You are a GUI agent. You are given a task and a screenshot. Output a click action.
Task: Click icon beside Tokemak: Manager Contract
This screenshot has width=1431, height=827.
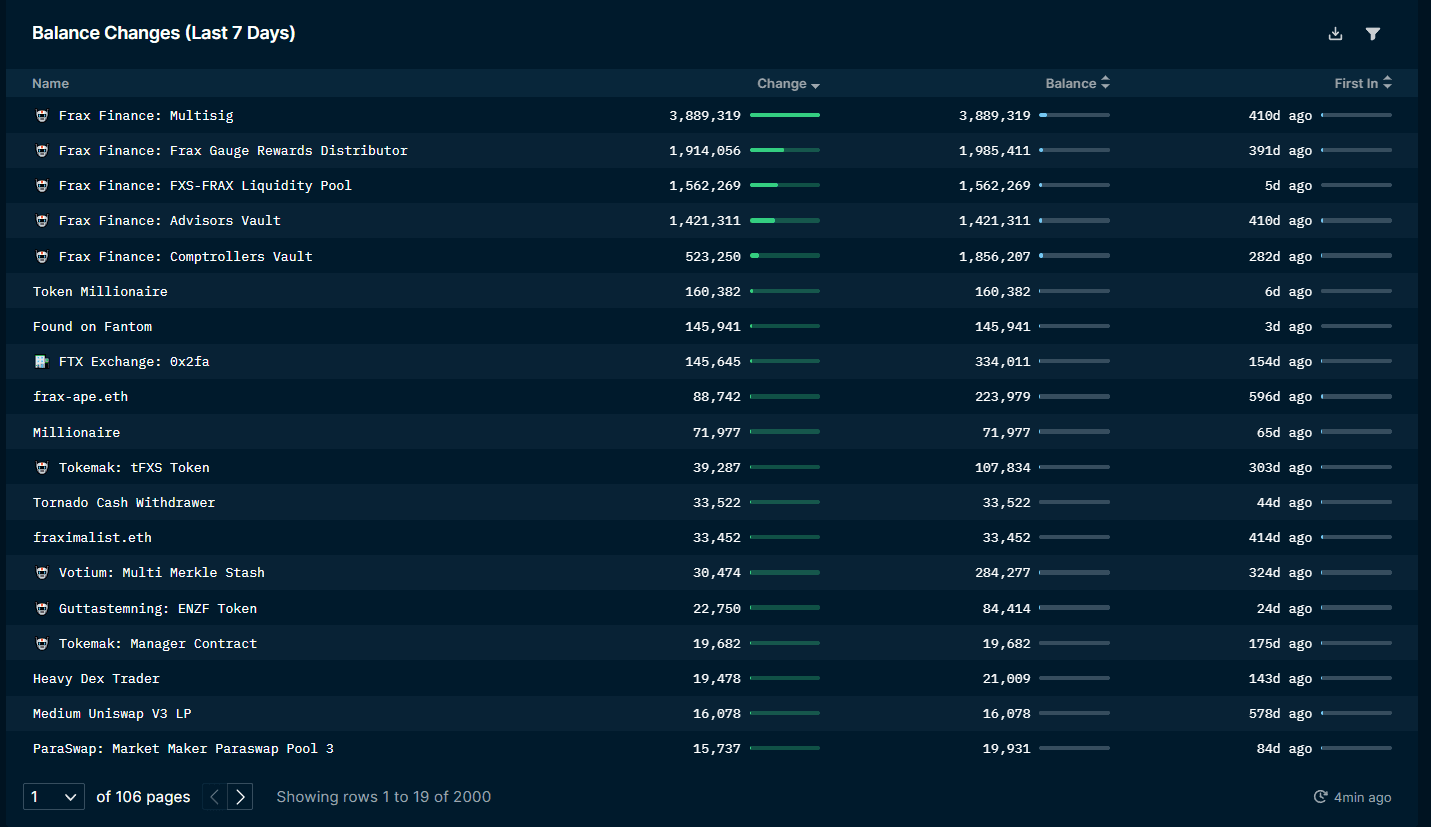[42, 644]
